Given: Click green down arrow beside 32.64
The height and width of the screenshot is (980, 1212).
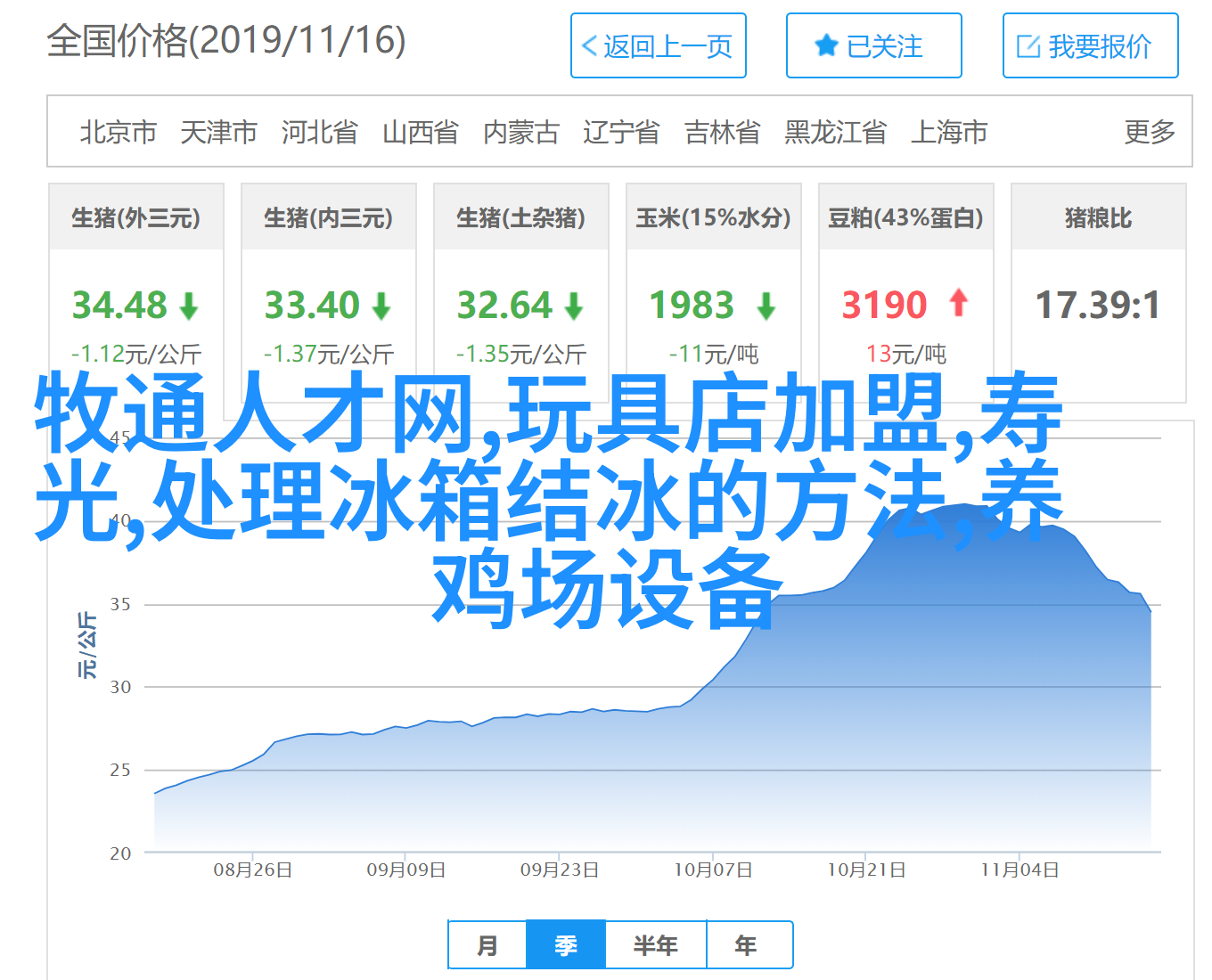Looking at the screenshot, I should point(574,306).
